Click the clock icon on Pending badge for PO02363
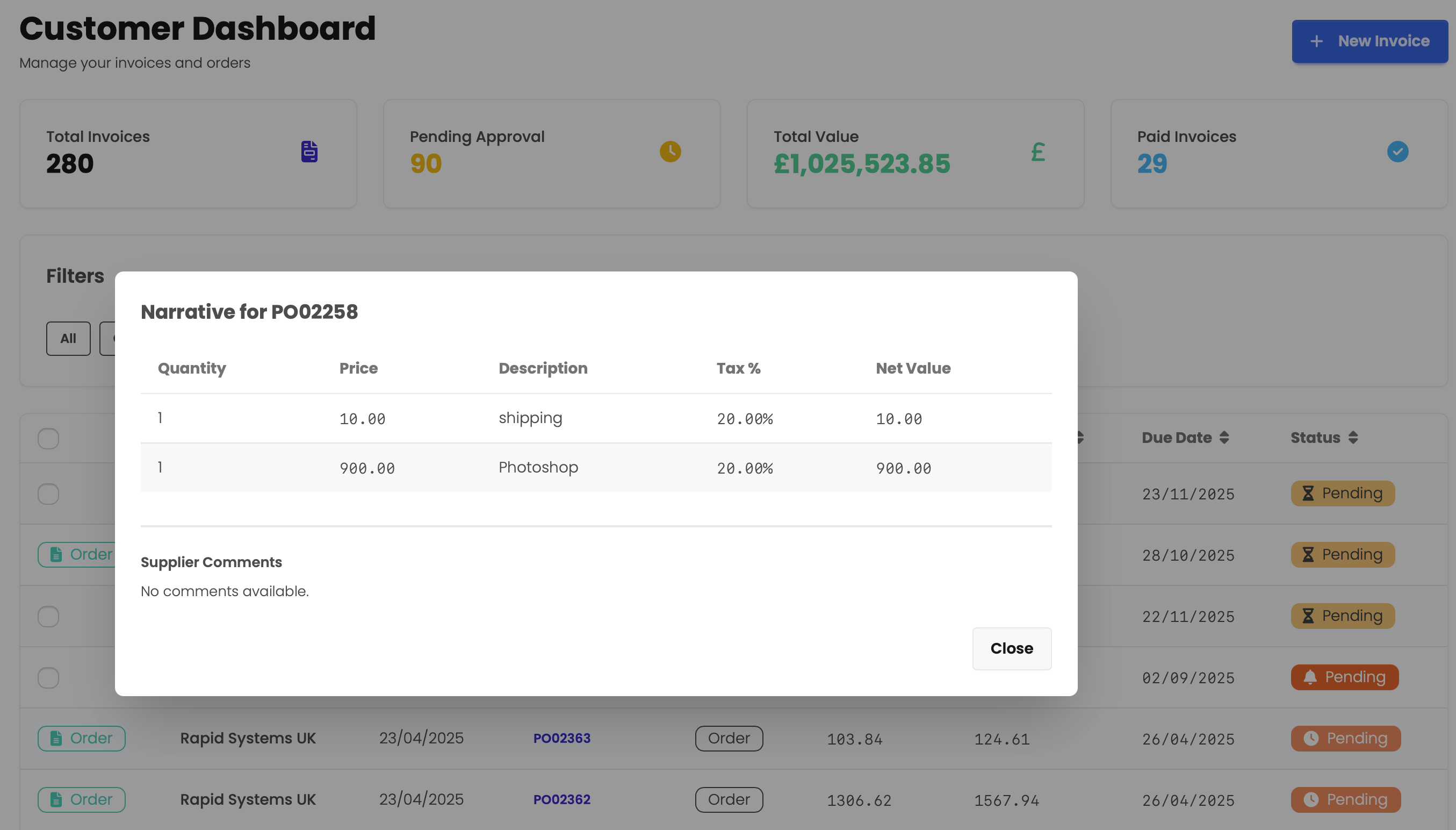Image resolution: width=1456 pixels, height=830 pixels. 1312,738
